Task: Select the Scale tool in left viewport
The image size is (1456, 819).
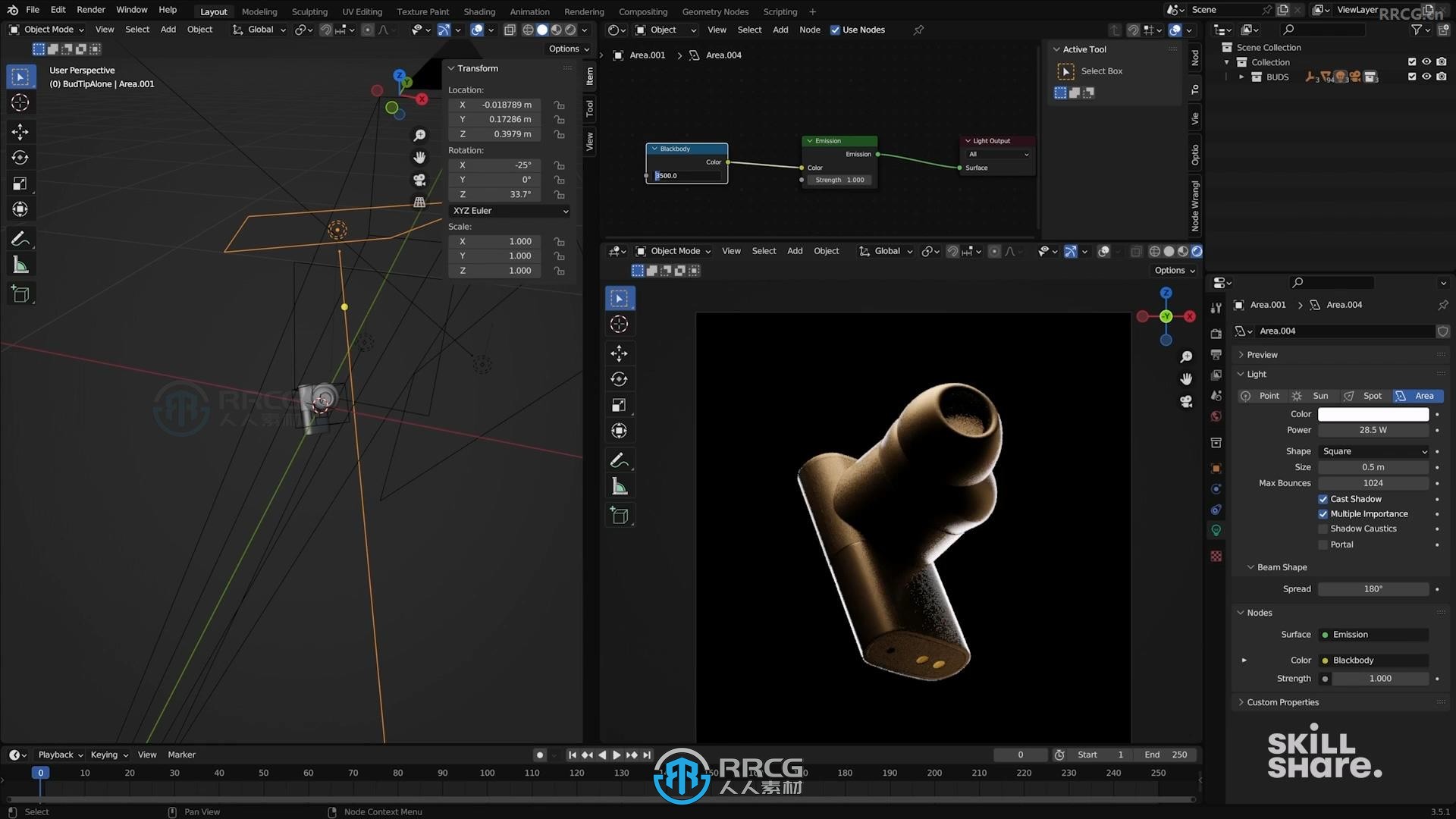Action: pyautogui.click(x=20, y=184)
